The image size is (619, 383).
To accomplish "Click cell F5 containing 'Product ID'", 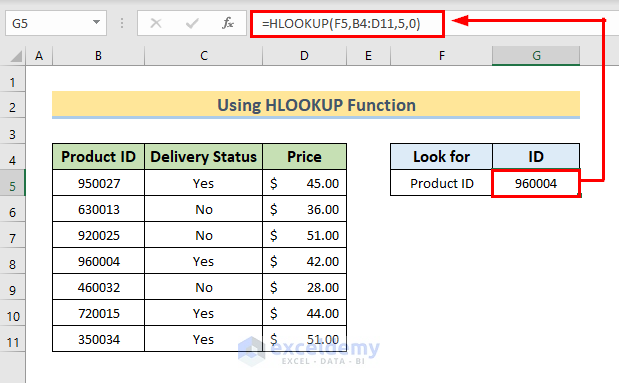I will point(441,183).
